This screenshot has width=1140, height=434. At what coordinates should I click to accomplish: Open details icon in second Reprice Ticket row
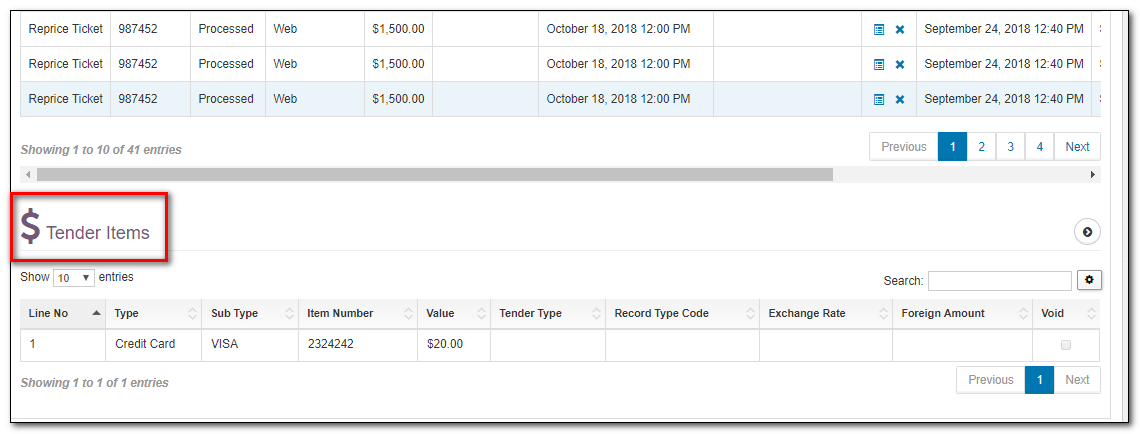[x=879, y=65]
